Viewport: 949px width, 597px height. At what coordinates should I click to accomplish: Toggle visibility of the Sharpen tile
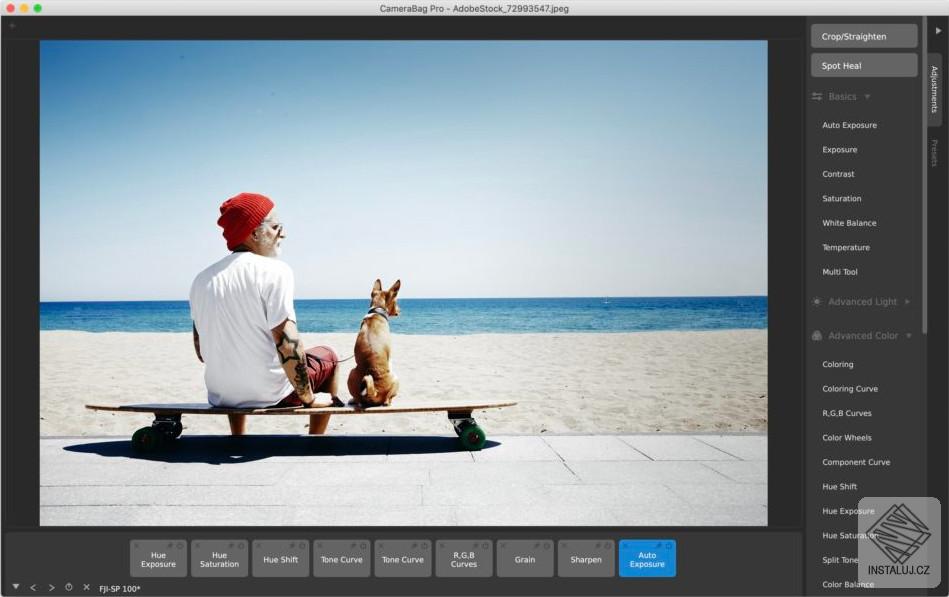coord(608,544)
